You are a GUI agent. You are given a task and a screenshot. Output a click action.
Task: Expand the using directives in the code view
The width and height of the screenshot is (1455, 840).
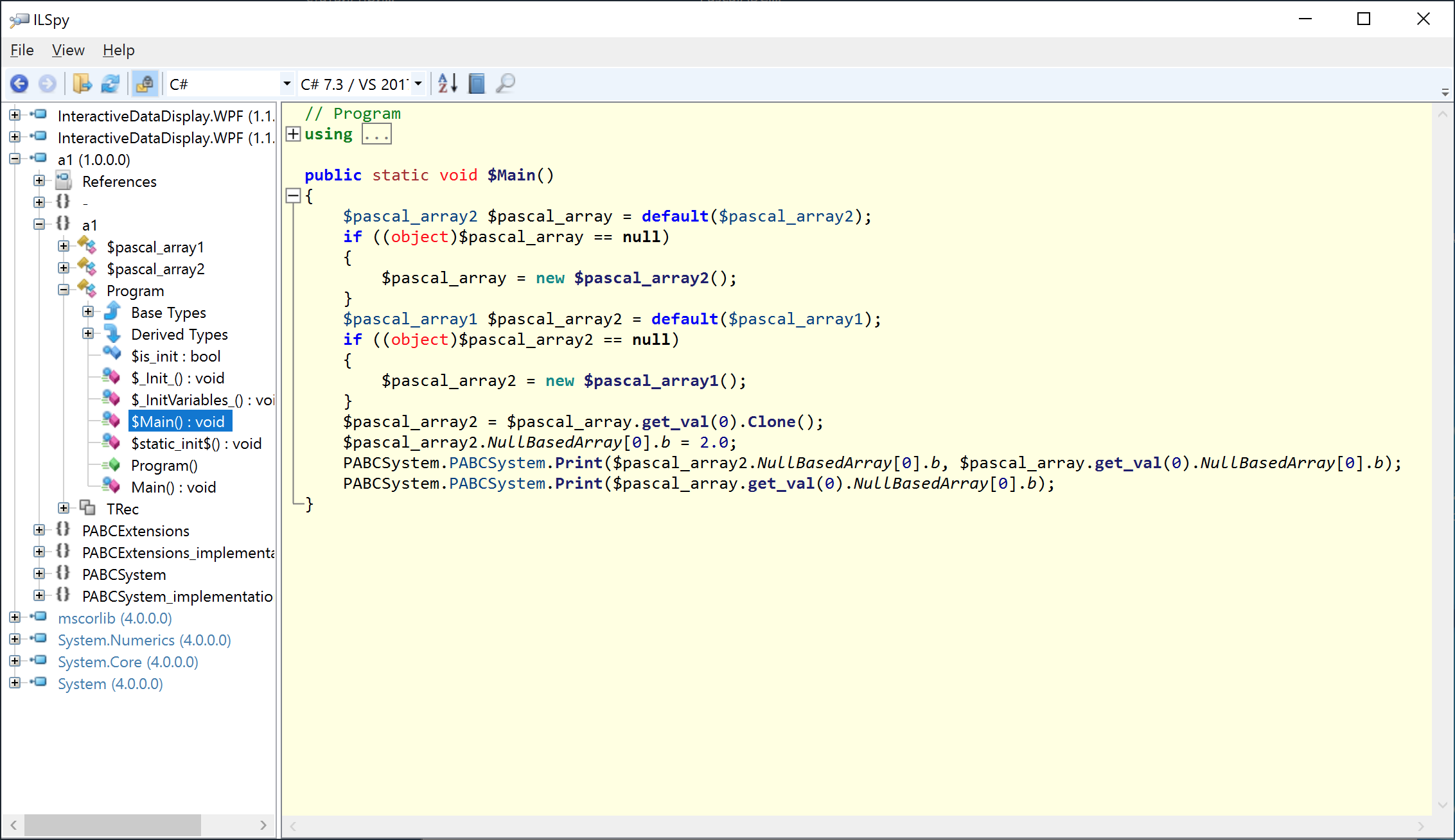(x=294, y=134)
